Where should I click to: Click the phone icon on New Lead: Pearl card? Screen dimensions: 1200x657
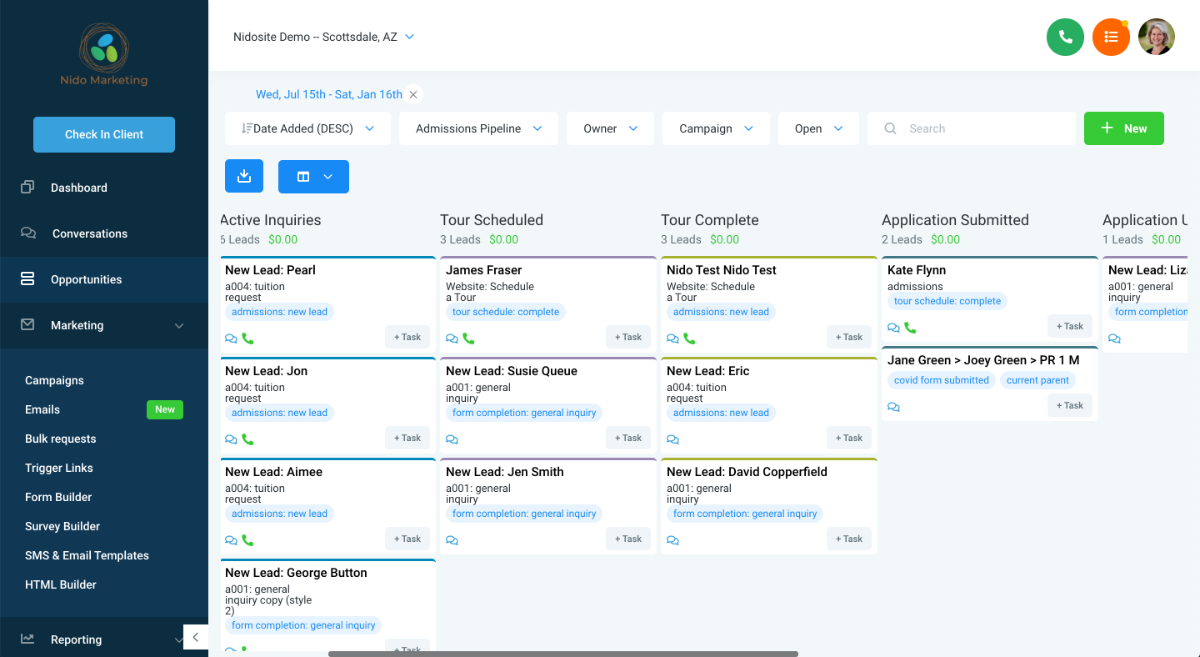[x=248, y=338]
